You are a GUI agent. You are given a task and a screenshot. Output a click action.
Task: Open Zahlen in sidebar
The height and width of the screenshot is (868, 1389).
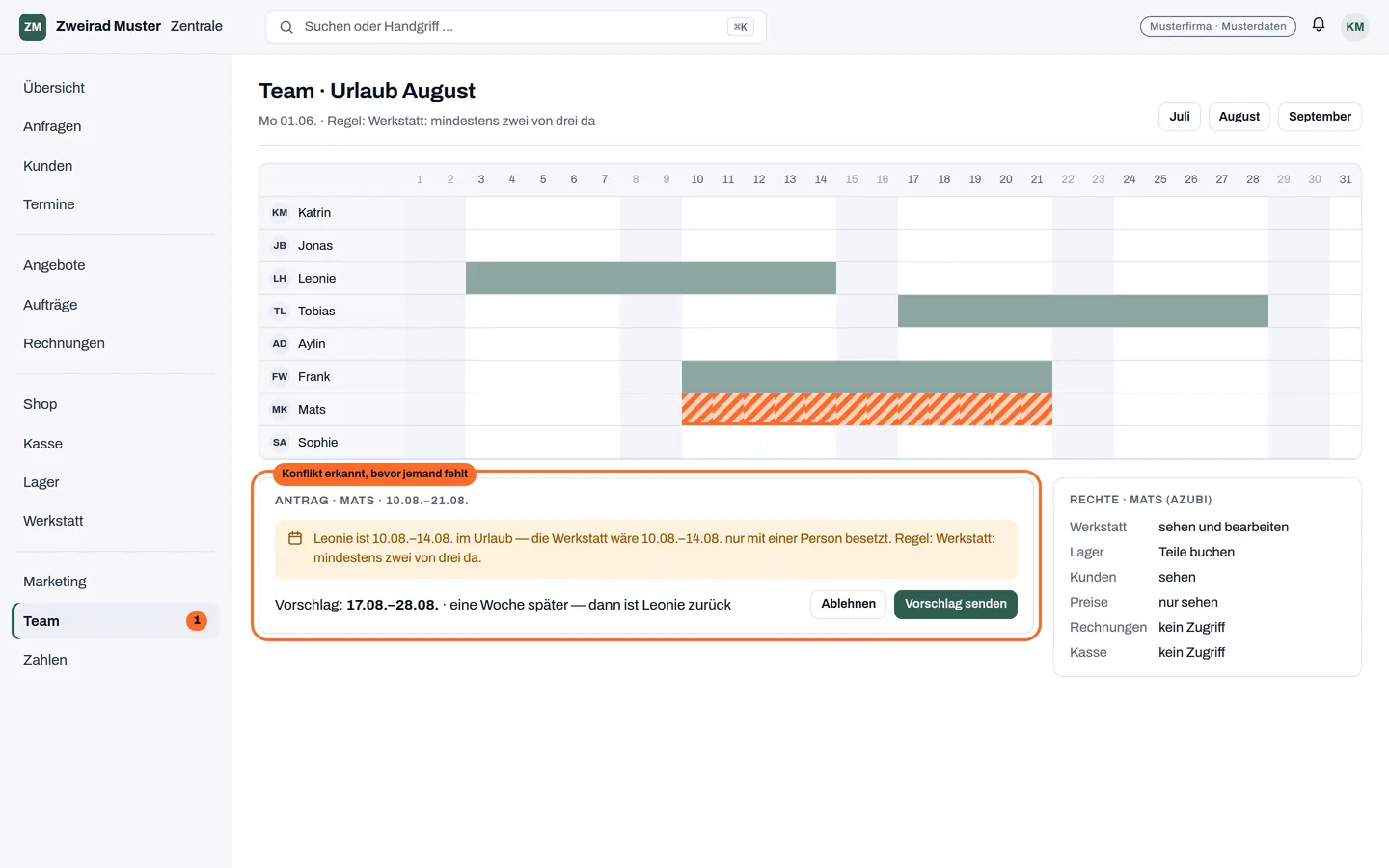[x=116, y=660]
